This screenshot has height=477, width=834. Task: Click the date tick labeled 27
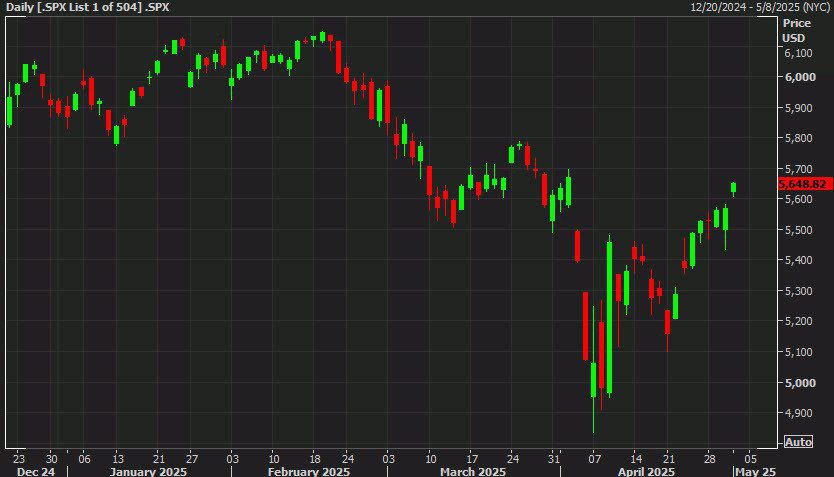tap(191, 459)
